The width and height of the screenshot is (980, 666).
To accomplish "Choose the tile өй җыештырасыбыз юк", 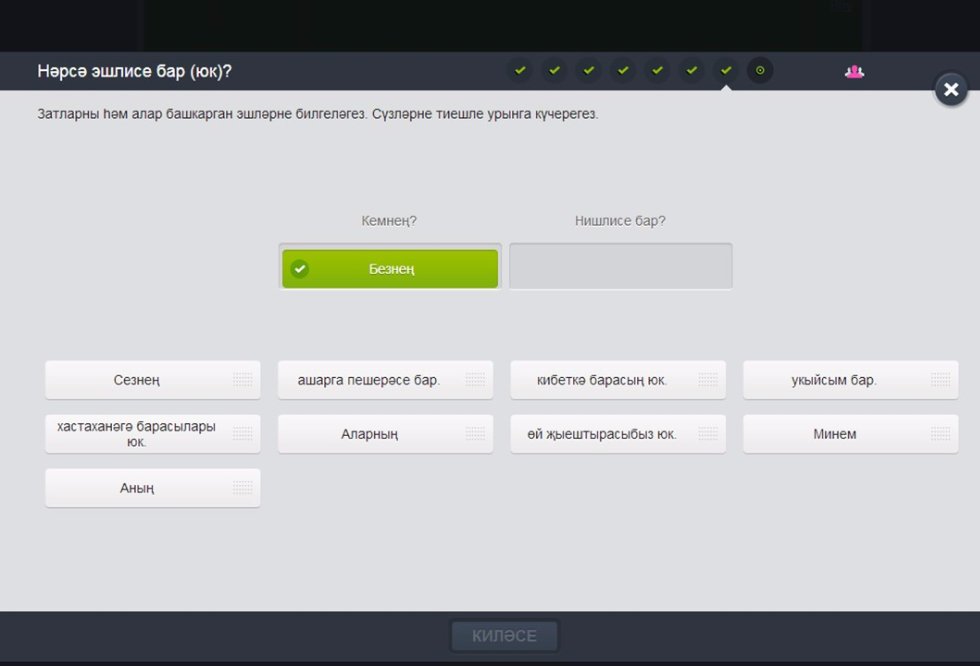I will pyautogui.click(x=602, y=434).
